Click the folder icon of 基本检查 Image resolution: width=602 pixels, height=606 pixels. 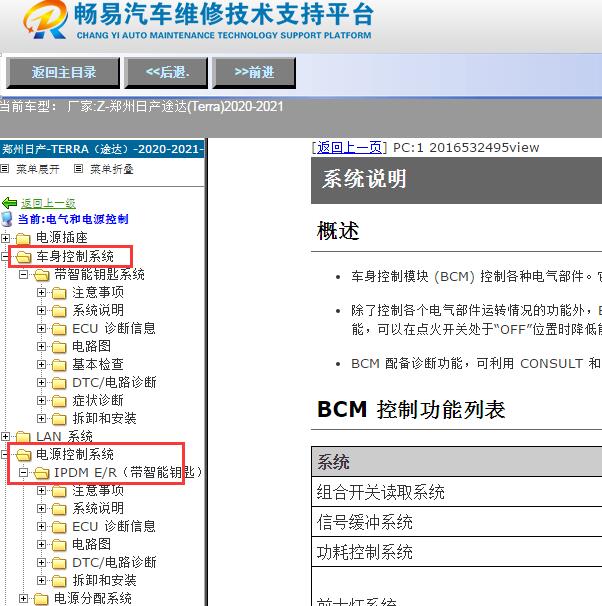(59, 365)
